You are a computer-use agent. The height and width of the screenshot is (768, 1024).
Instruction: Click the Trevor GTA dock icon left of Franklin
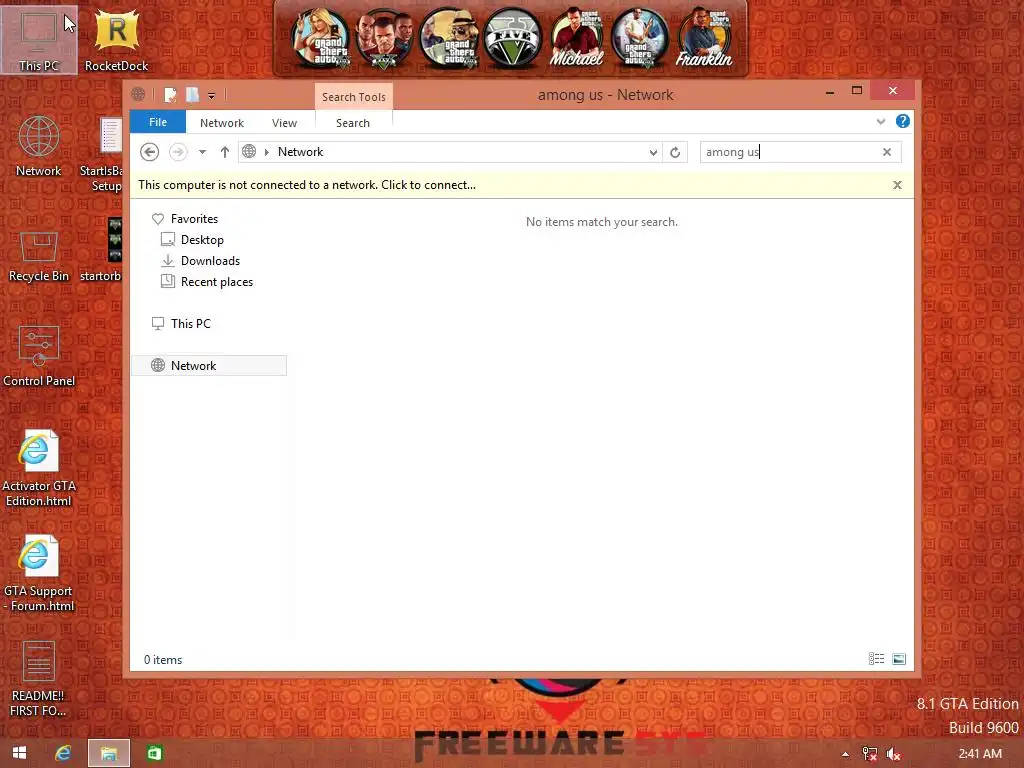coord(640,38)
